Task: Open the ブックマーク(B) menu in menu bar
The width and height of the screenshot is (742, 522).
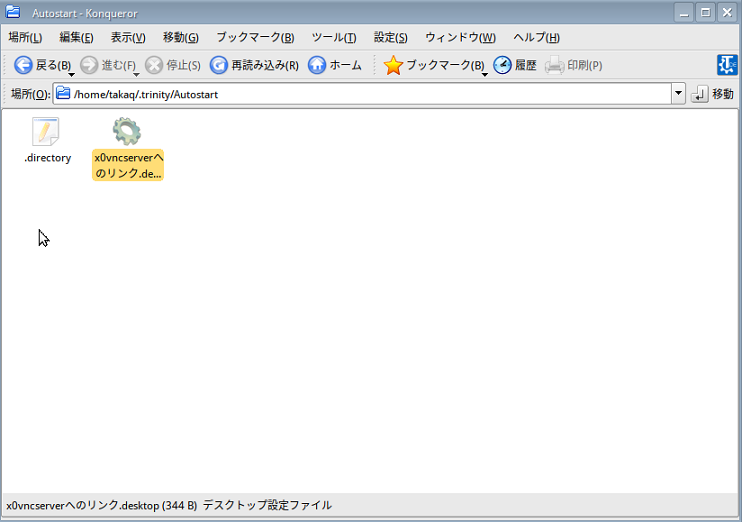Action: point(255,37)
